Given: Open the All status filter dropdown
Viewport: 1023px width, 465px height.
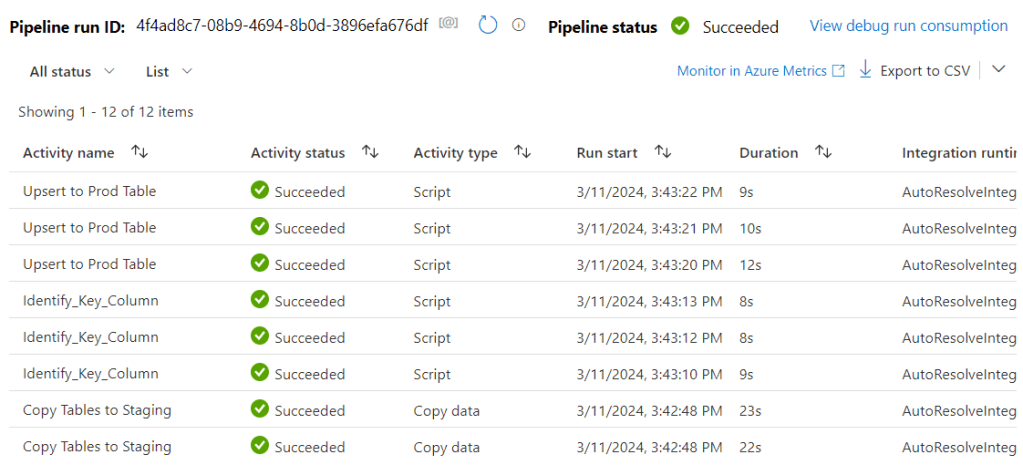Looking at the screenshot, I should tap(72, 71).
